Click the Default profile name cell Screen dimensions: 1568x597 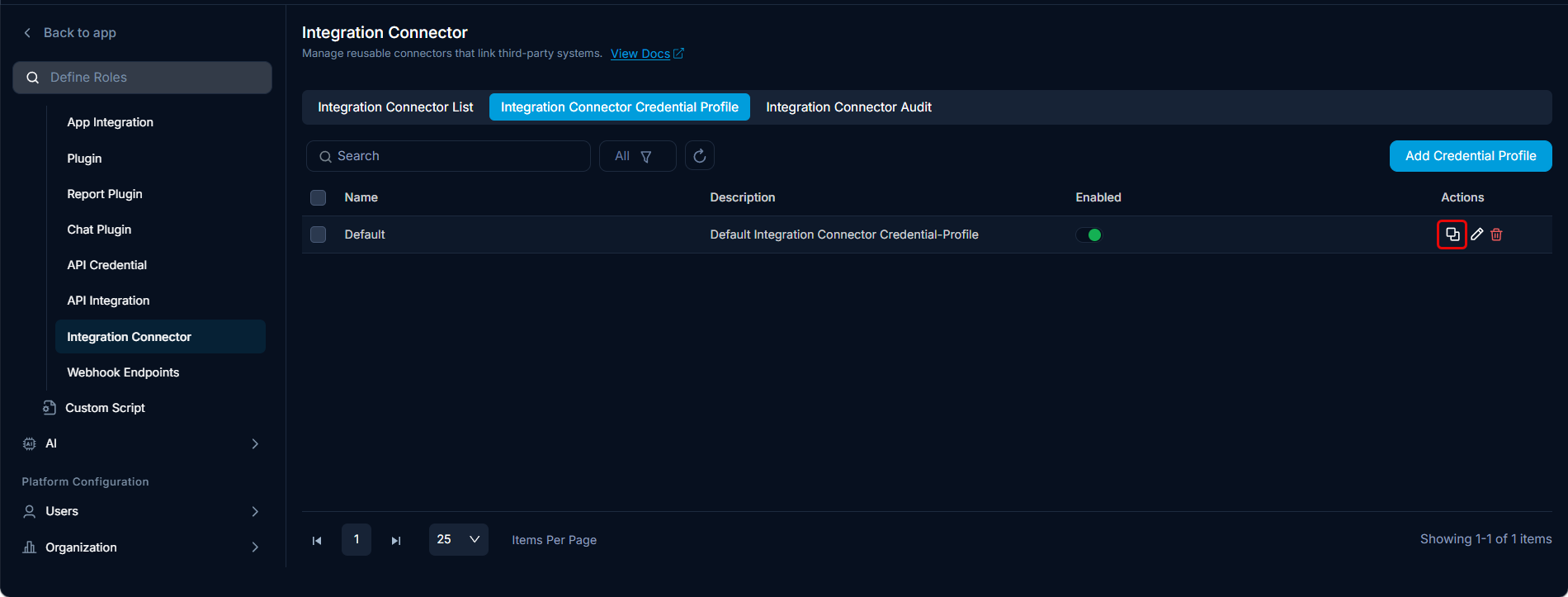pos(365,235)
